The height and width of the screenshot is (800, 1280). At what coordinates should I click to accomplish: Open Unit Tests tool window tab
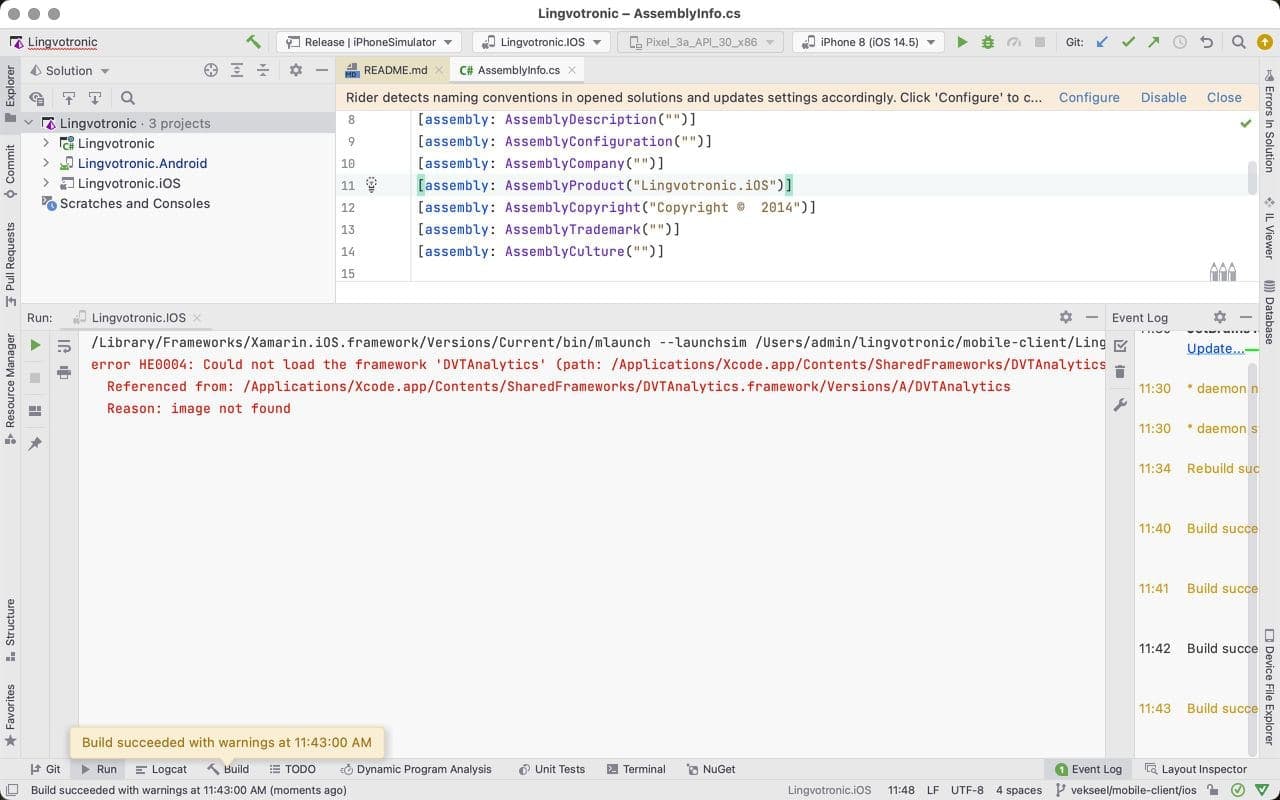552,769
